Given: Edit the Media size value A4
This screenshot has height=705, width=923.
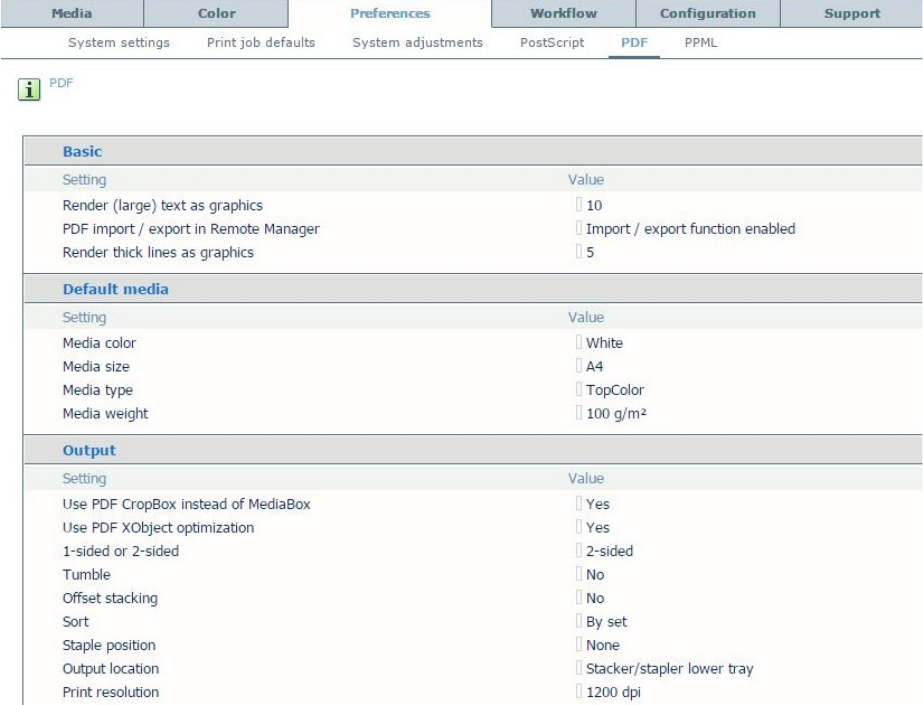Looking at the screenshot, I should [x=594, y=366].
